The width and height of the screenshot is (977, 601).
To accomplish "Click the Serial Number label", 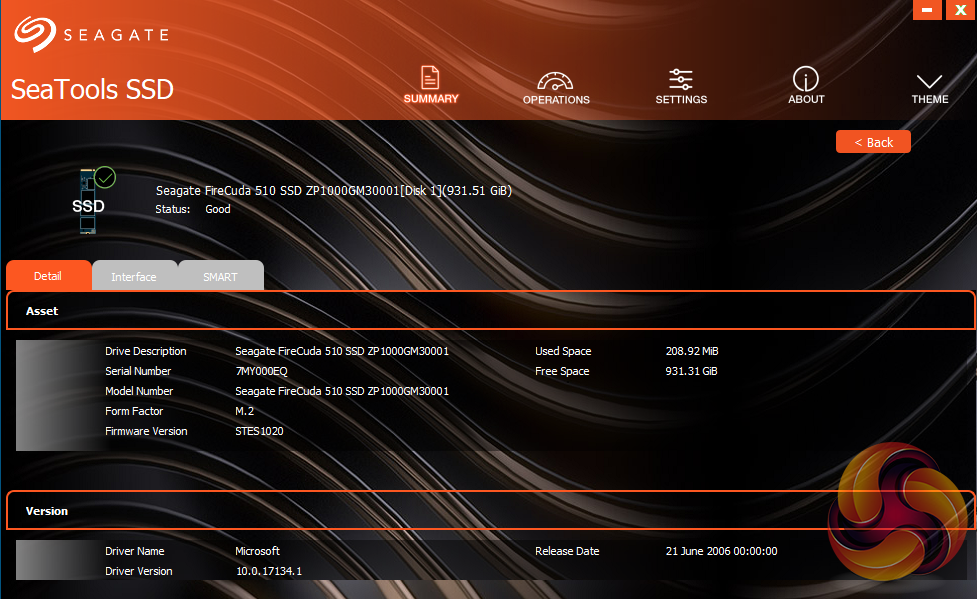I will pyautogui.click(x=138, y=371).
